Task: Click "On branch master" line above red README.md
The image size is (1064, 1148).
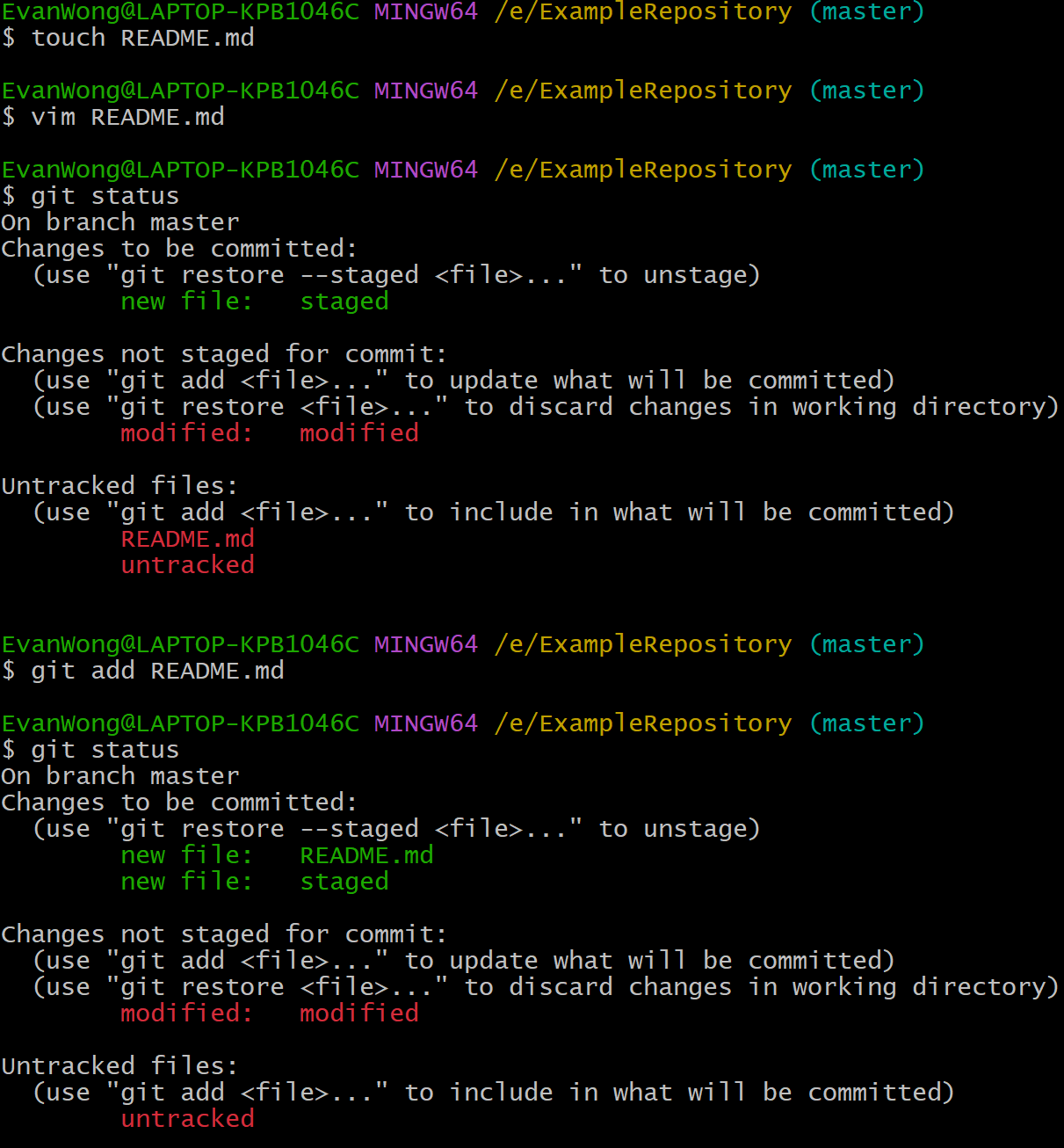Action: click(x=120, y=222)
